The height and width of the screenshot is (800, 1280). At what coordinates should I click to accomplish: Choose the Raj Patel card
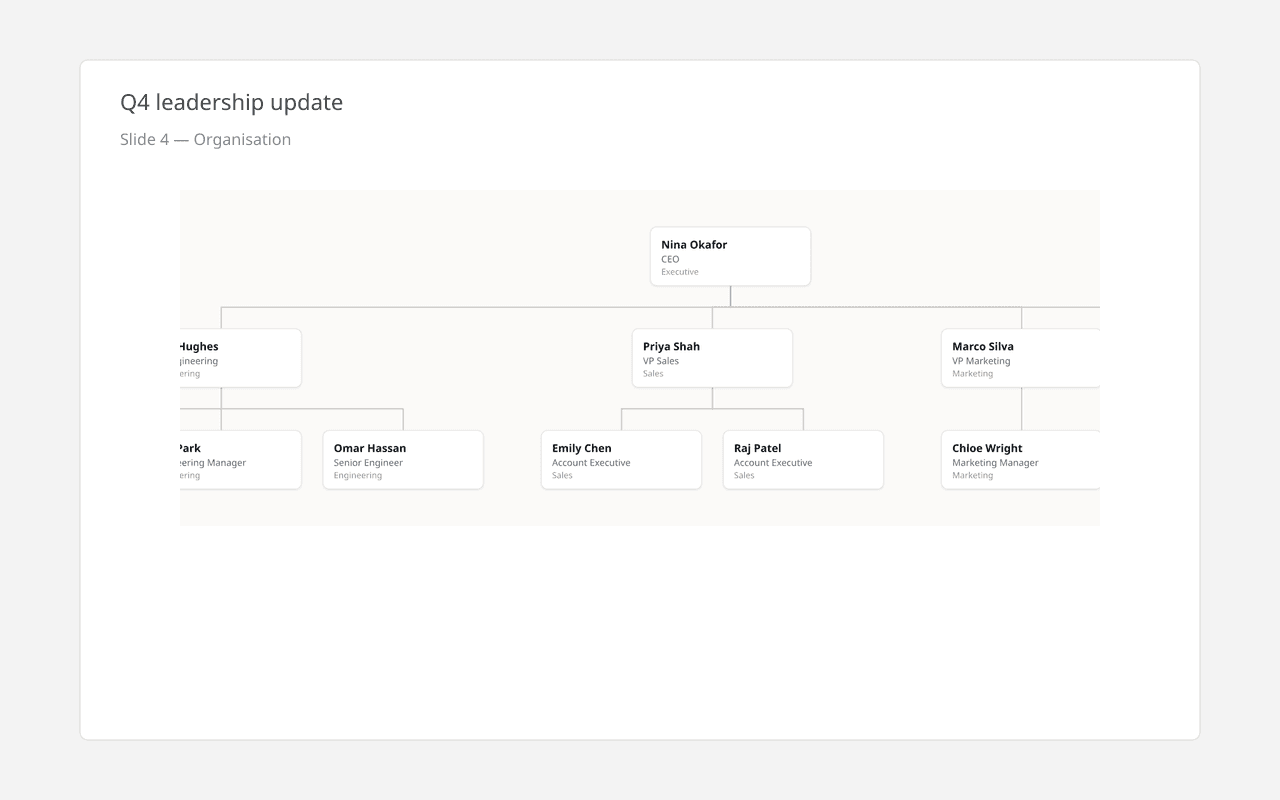point(803,461)
